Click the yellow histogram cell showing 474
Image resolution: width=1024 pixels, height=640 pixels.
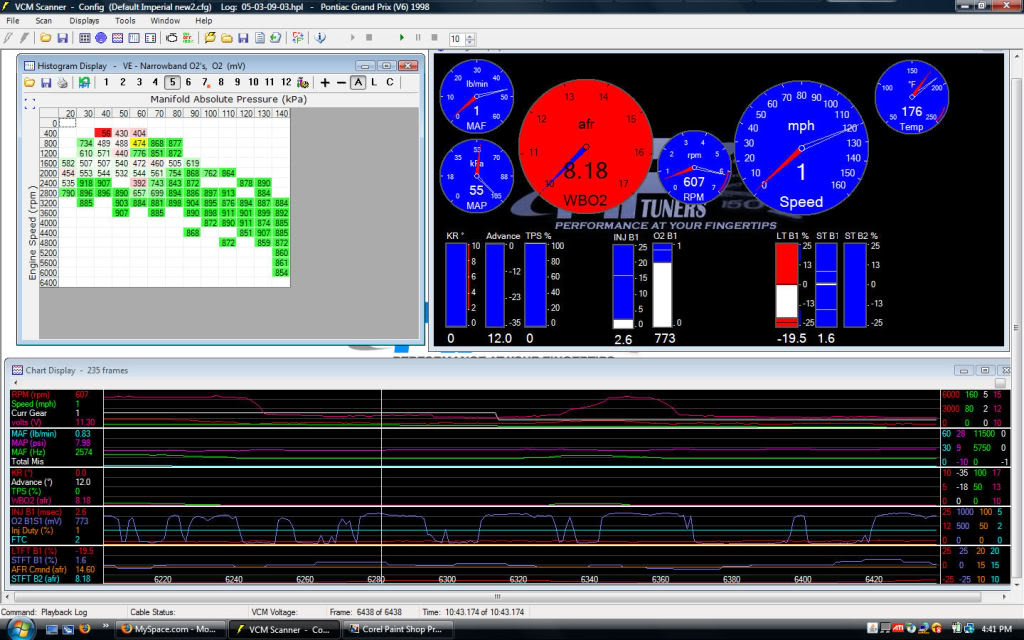click(x=138, y=143)
